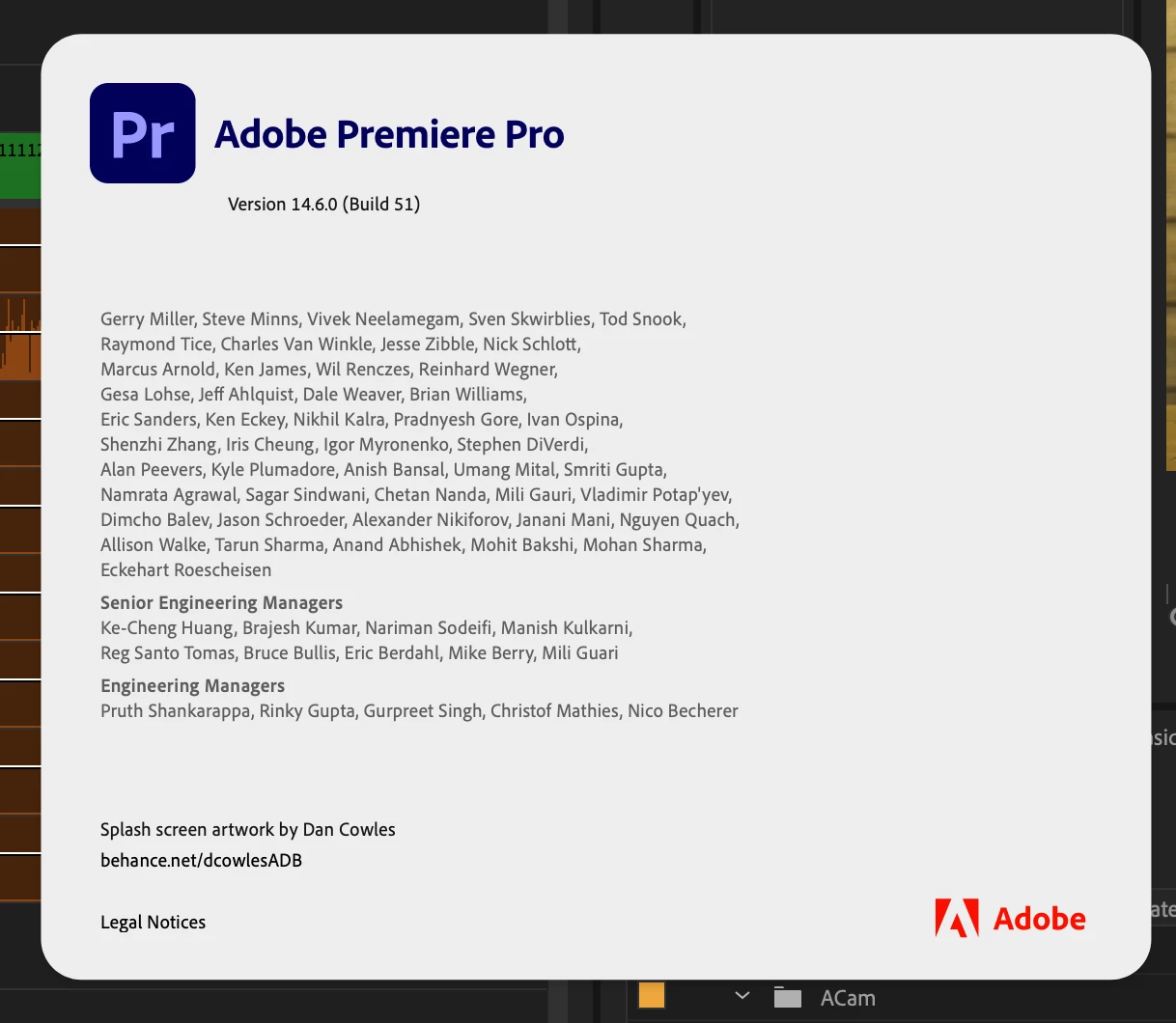
Task: Click the ACam bin folder icon
Action: [x=788, y=997]
